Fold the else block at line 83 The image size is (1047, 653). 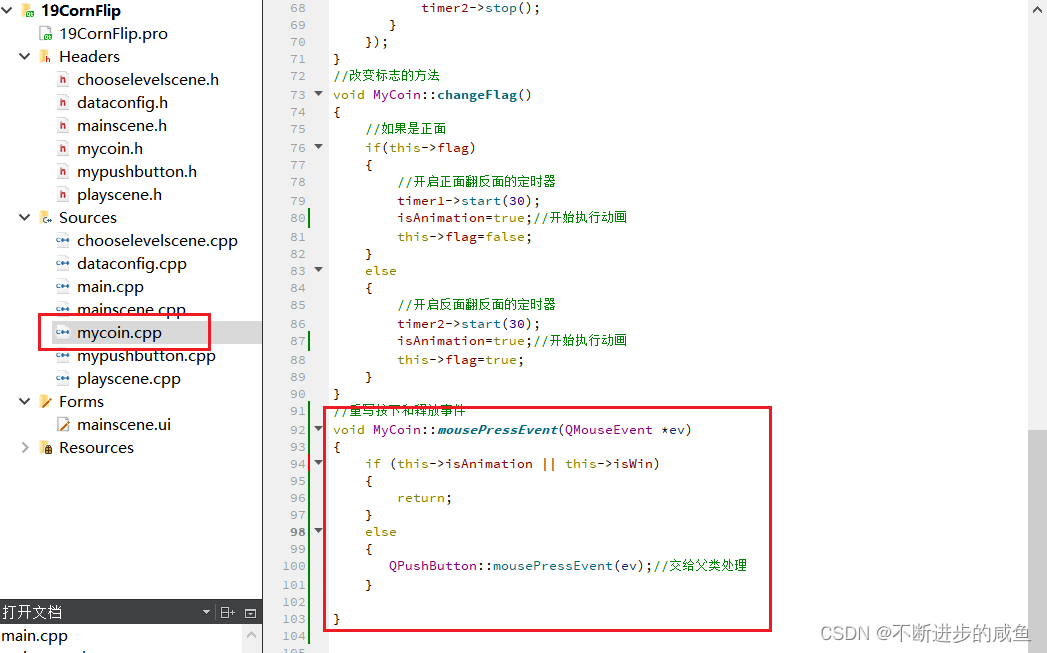click(x=319, y=270)
